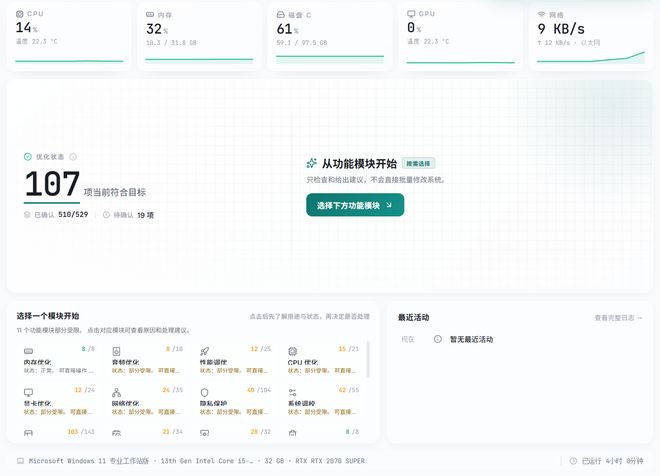This screenshot has height=476, width=660.
Task: Click the Microsoft Windows 11 status bar text
Action: click(x=89, y=461)
